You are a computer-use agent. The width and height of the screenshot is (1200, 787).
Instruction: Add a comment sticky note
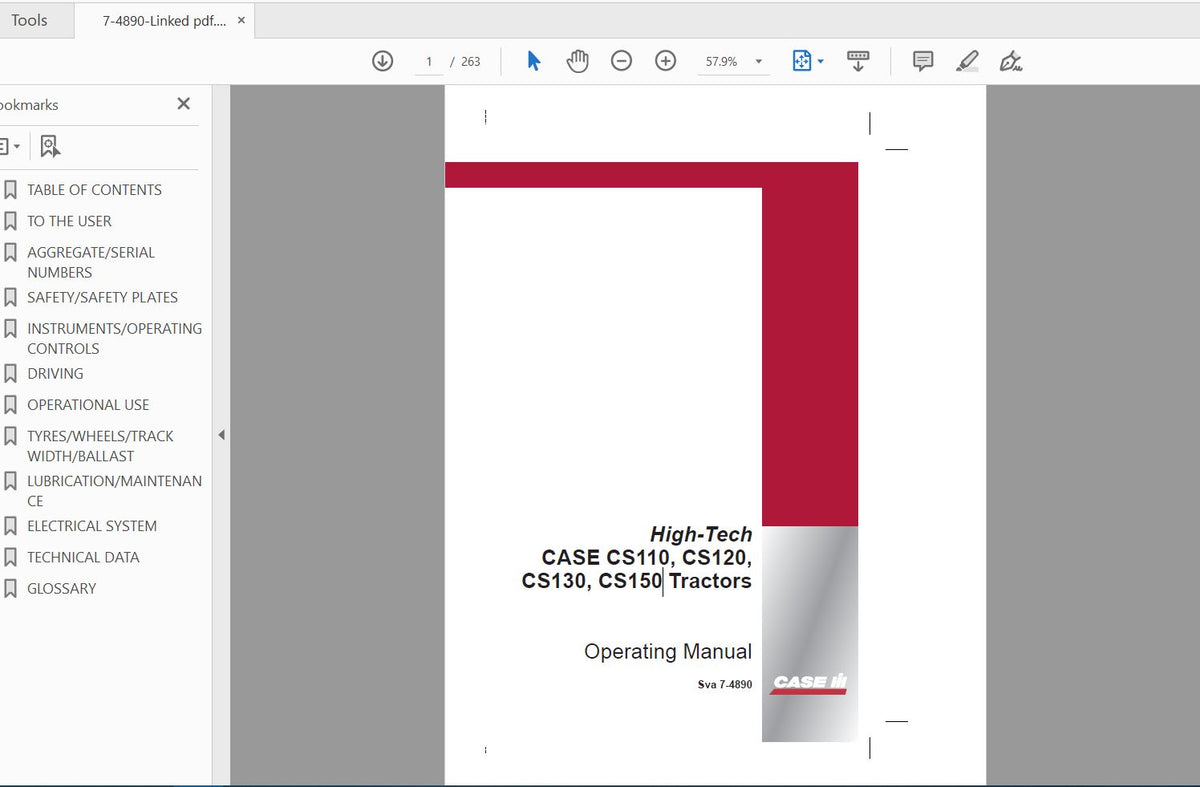coord(923,61)
